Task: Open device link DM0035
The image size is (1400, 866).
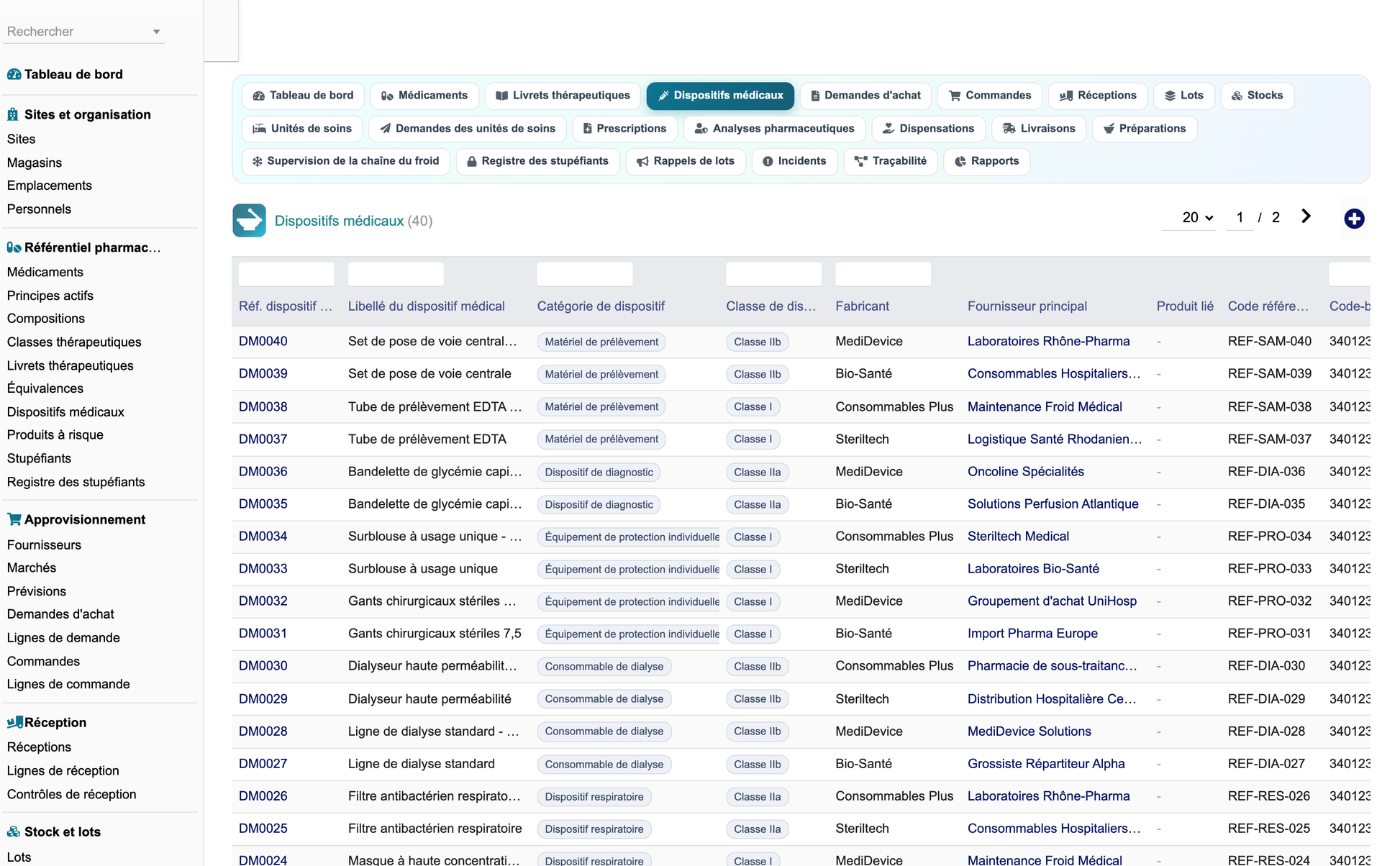Action: click(x=263, y=504)
